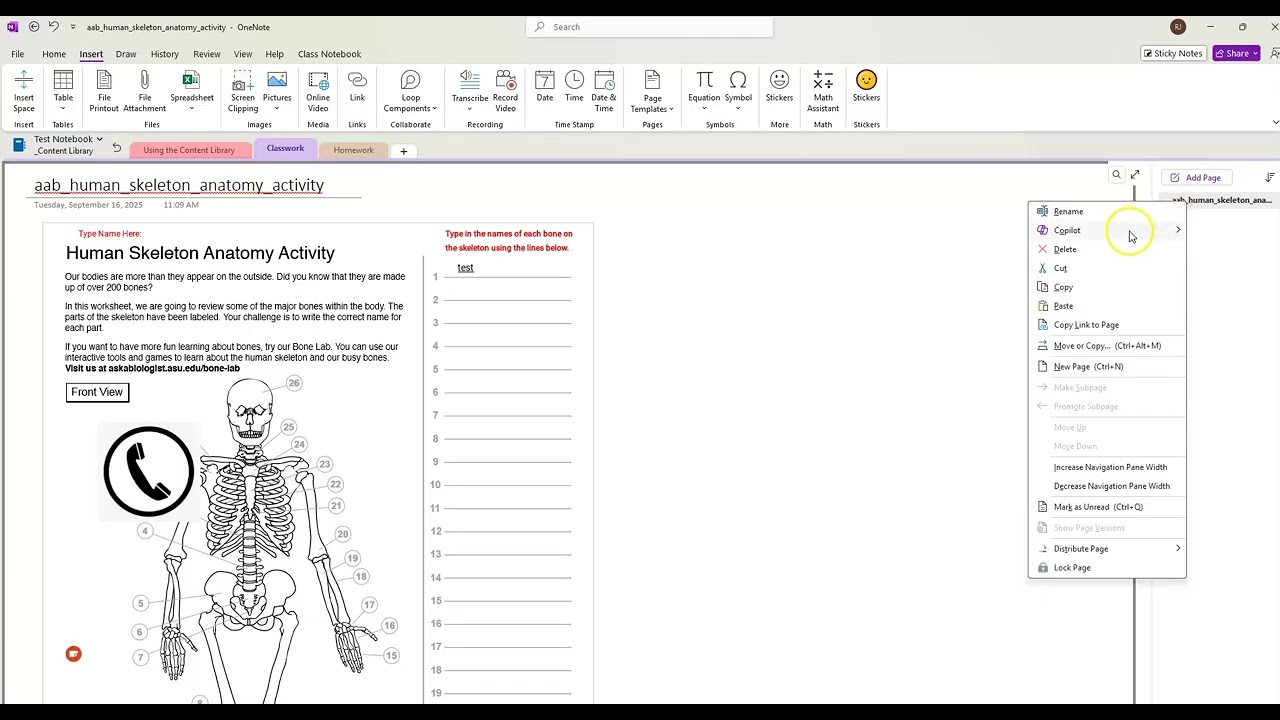Click the 'test' answer on line 1

[x=465, y=268]
